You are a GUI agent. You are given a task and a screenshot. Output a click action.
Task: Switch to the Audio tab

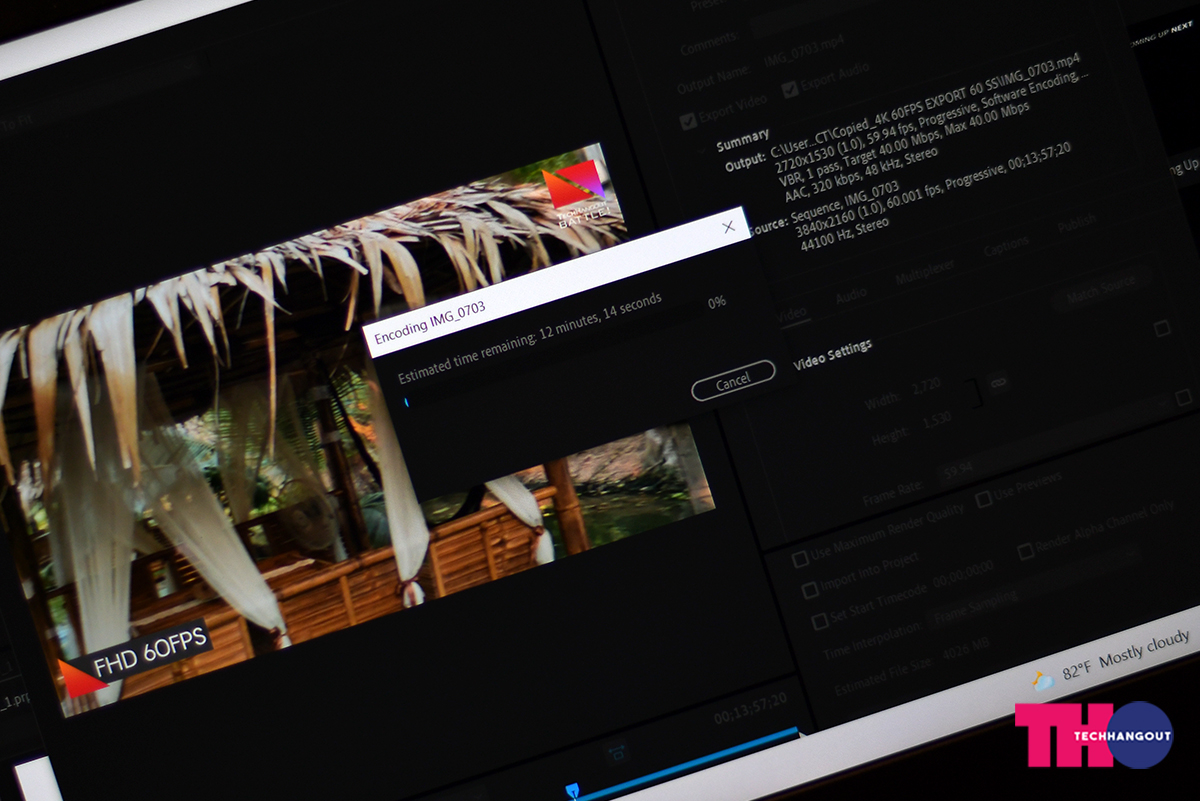pyautogui.click(x=851, y=294)
